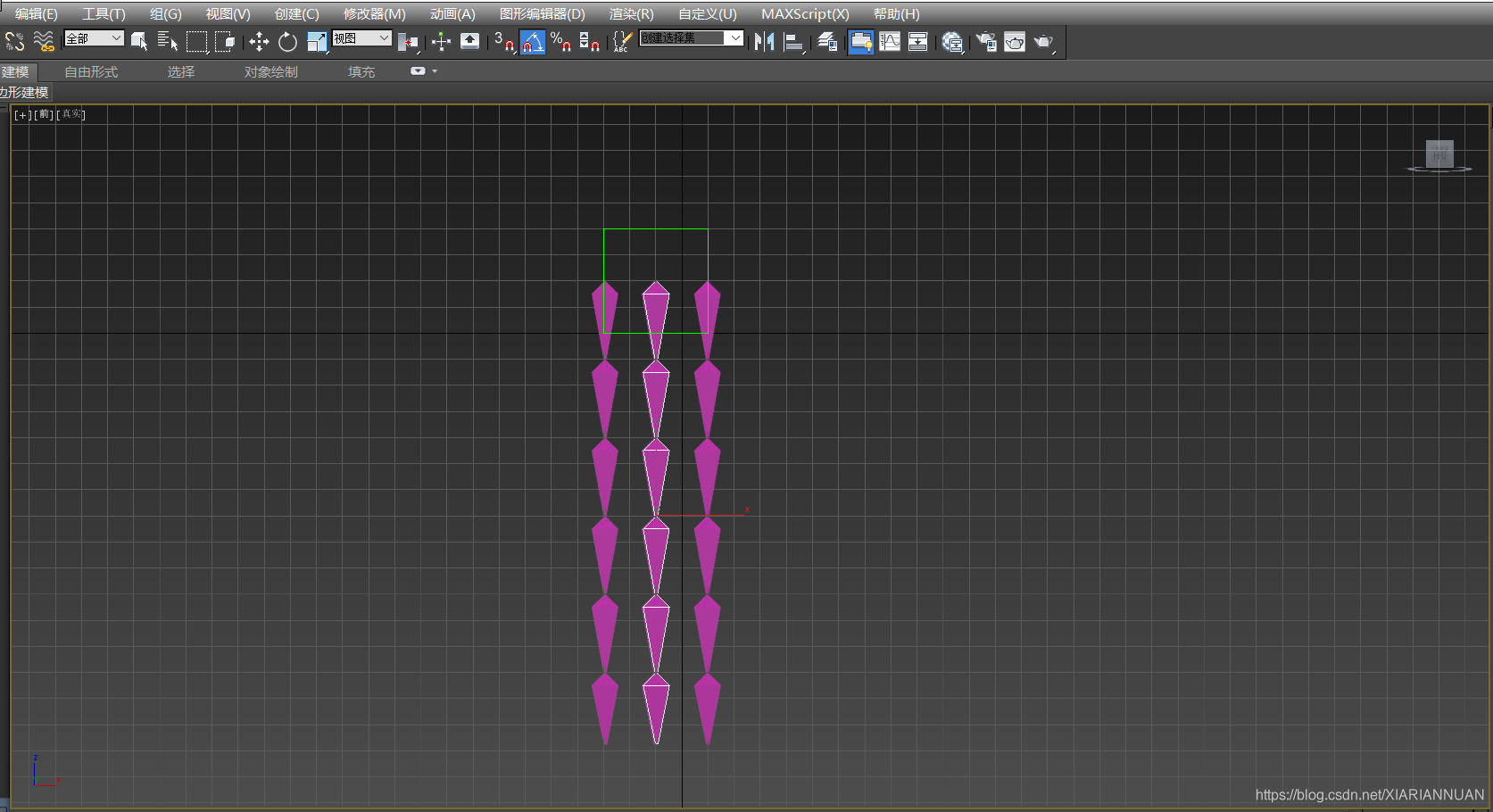The image size is (1493, 812).
Task: Select the bottom white-outlined center bone
Action: tap(656, 709)
